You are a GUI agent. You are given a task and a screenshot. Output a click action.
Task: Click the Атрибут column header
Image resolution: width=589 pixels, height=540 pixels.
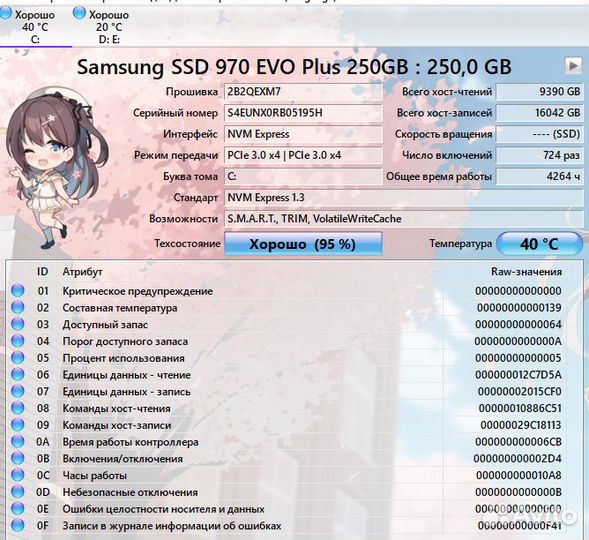[x=82, y=272]
